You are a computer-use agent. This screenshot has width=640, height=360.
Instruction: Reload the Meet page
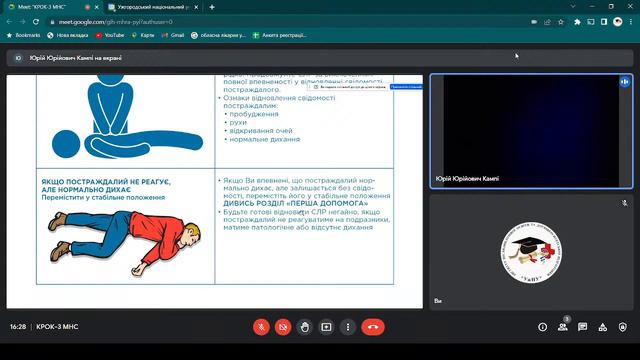click(36, 22)
